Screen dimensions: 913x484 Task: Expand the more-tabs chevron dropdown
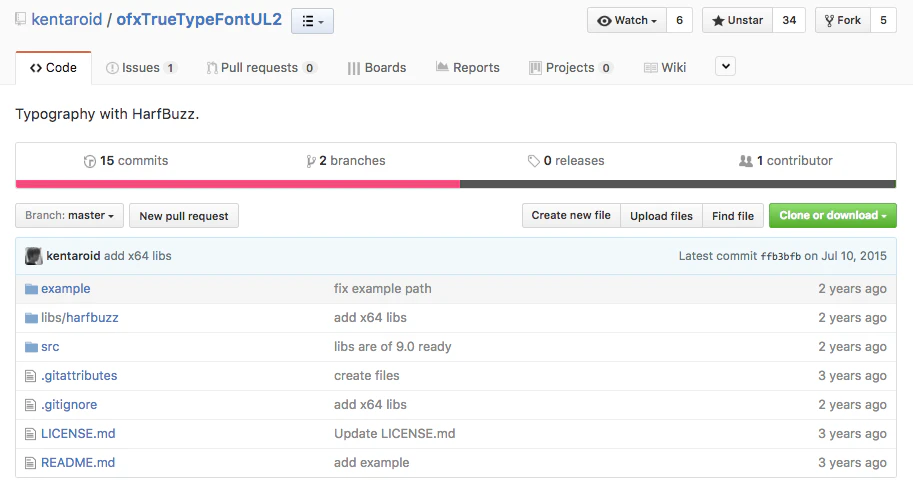tap(726, 66)
